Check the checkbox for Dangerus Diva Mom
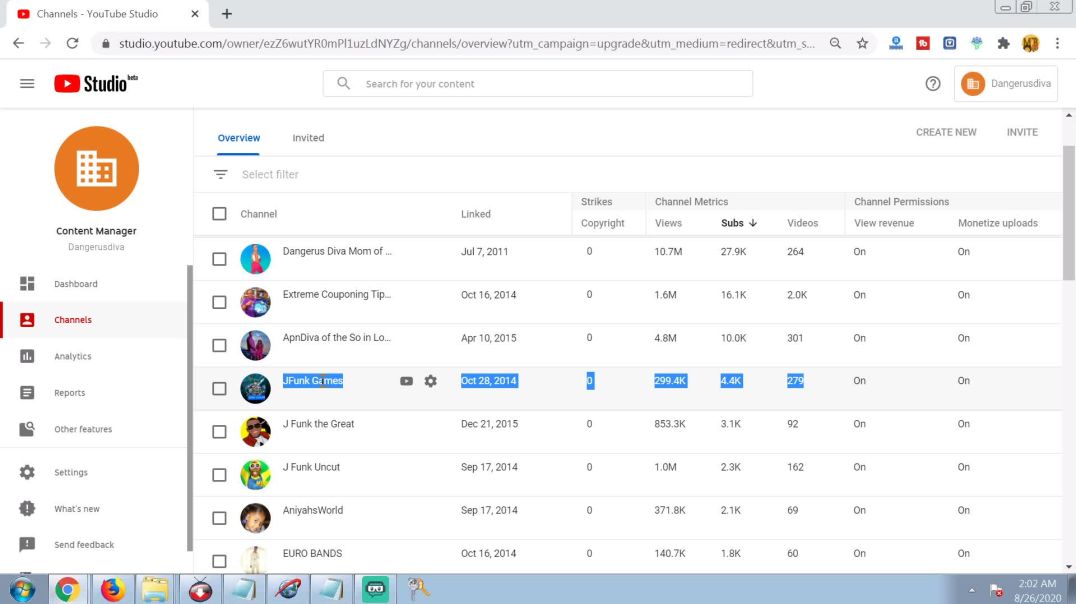 [219, 251]
